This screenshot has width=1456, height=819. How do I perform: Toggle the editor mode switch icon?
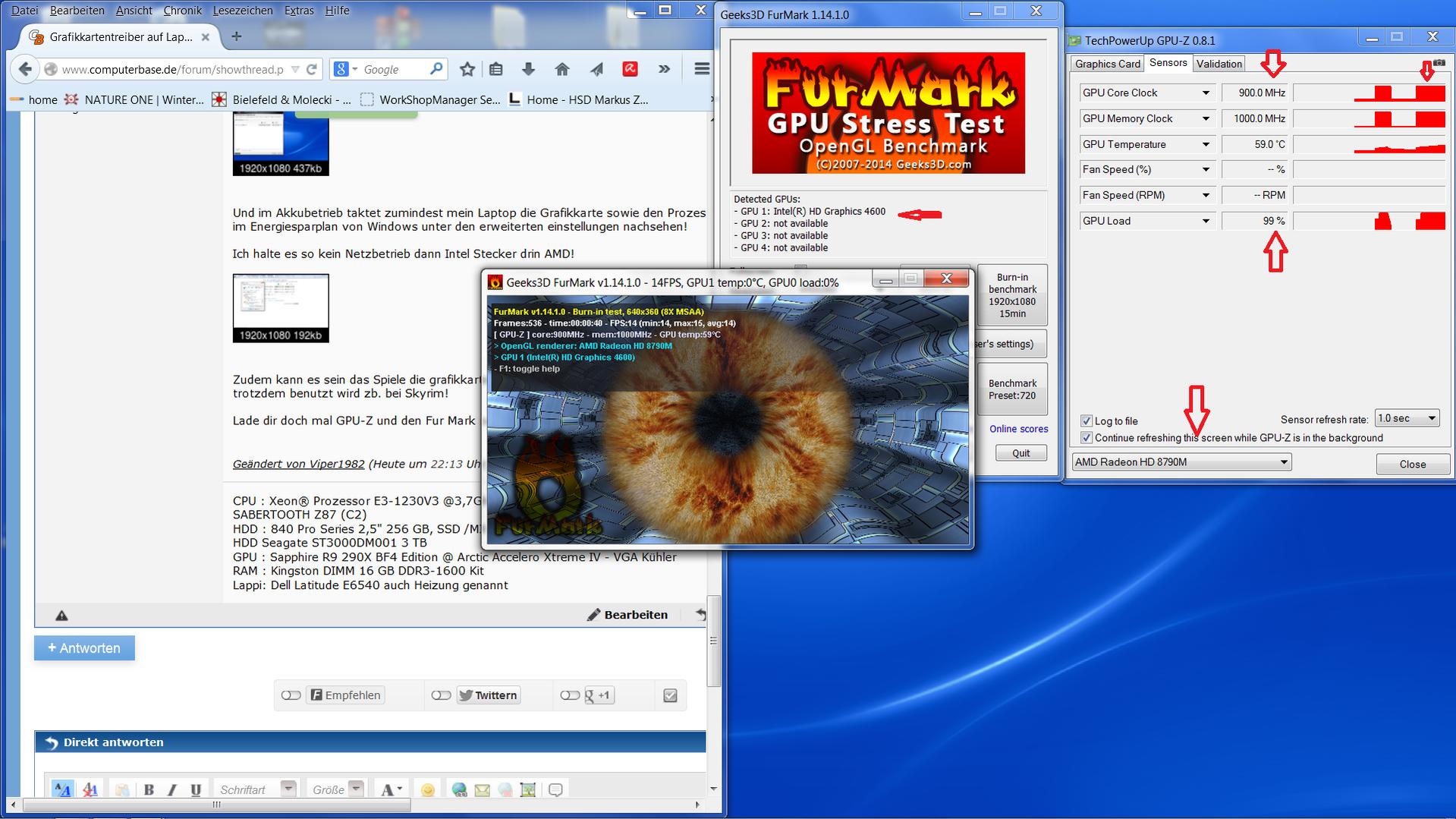pos(62,789)
